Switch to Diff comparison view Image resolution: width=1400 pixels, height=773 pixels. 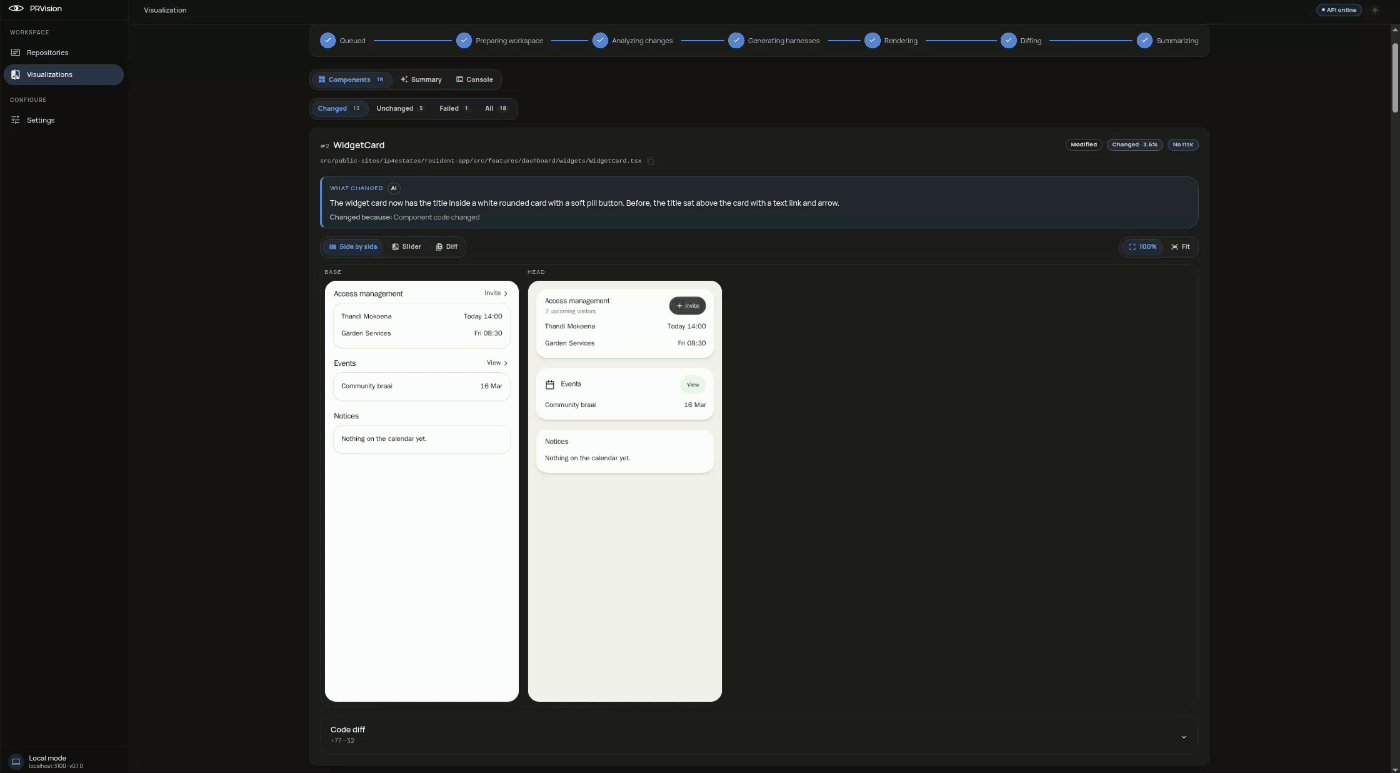pos(447,246)
